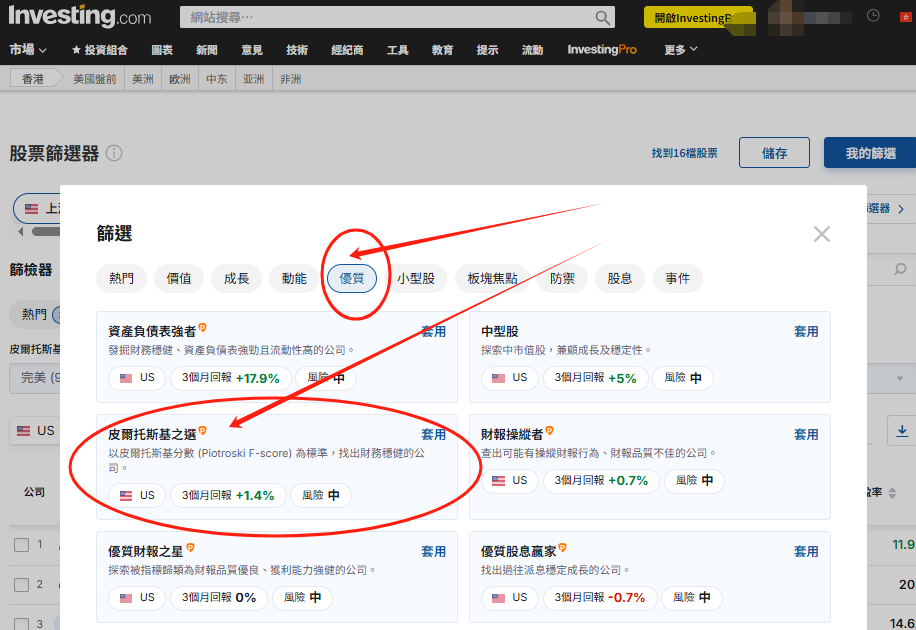Tick the checkbox for row 3
Screen dimensions: 916x630
pos(22,624)
